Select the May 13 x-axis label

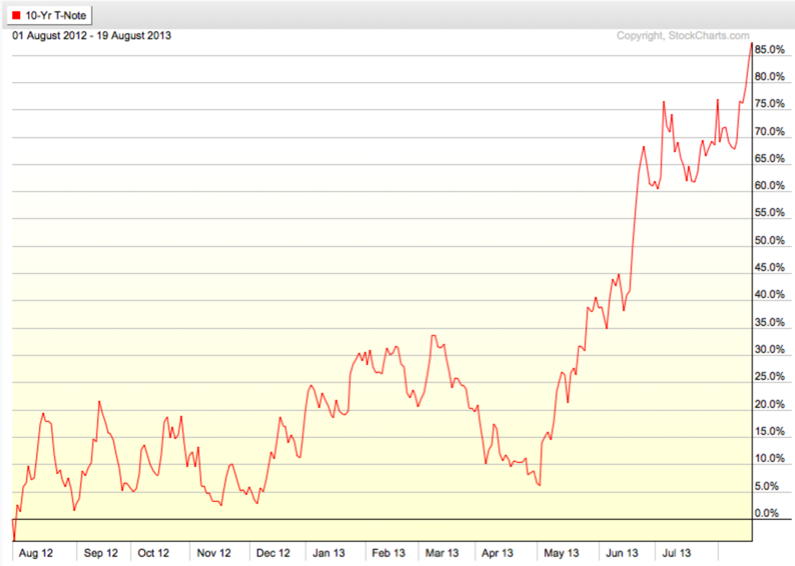pyautogui.click(x=561, y=552)
